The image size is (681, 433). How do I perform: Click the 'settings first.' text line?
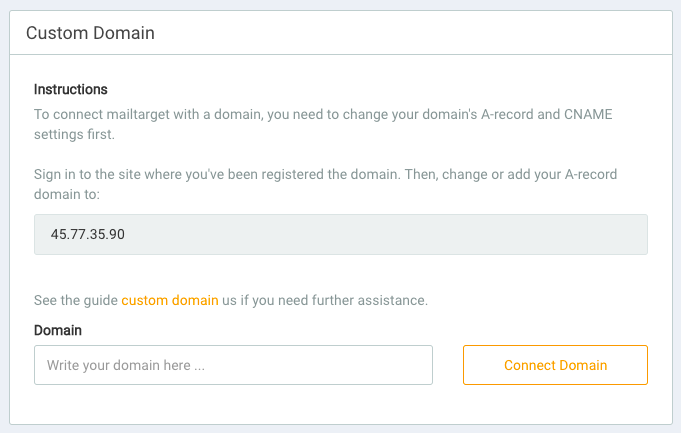[x=75, y=134]
